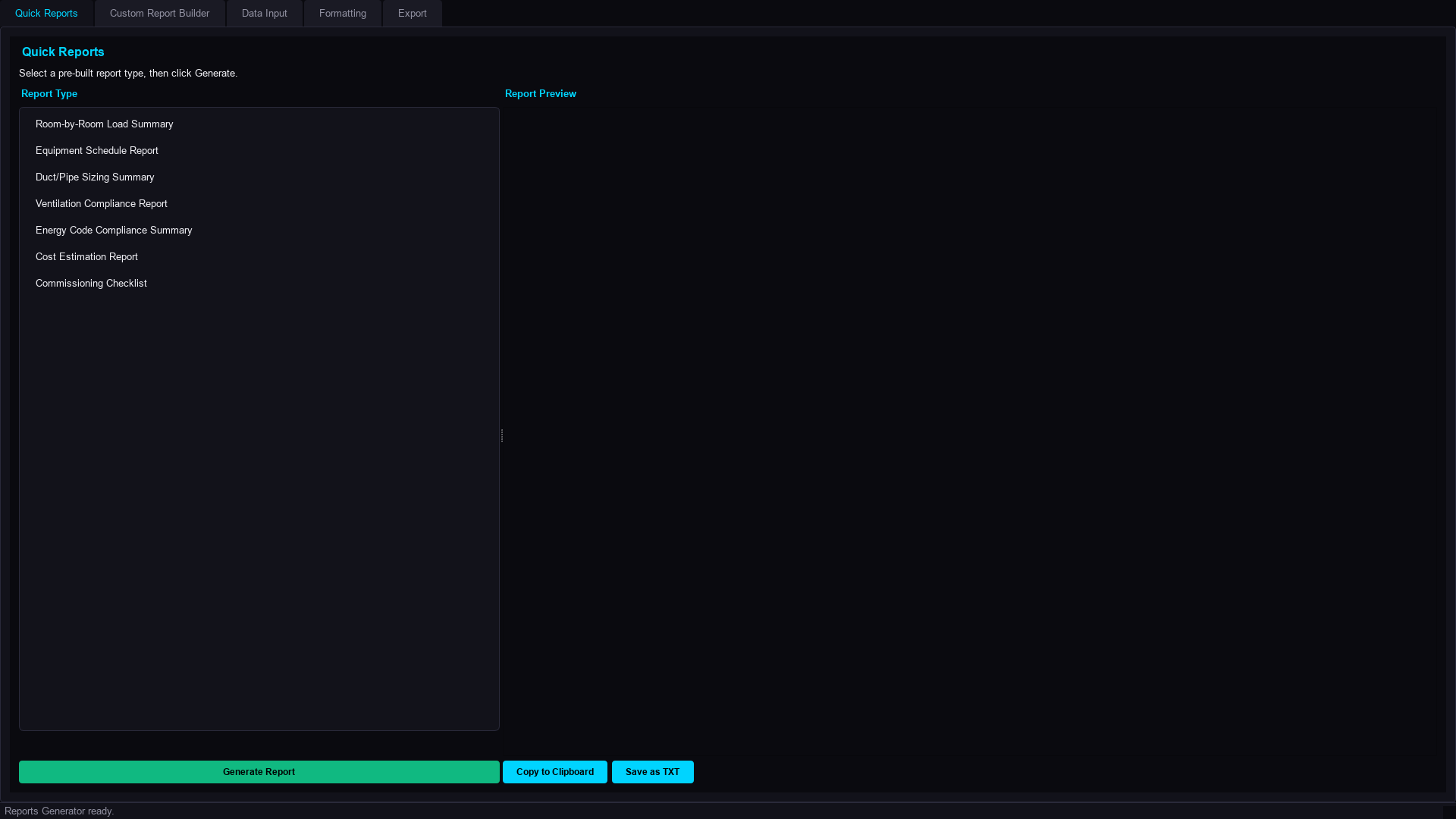Choose Commissioning Checklist report type

259,284
